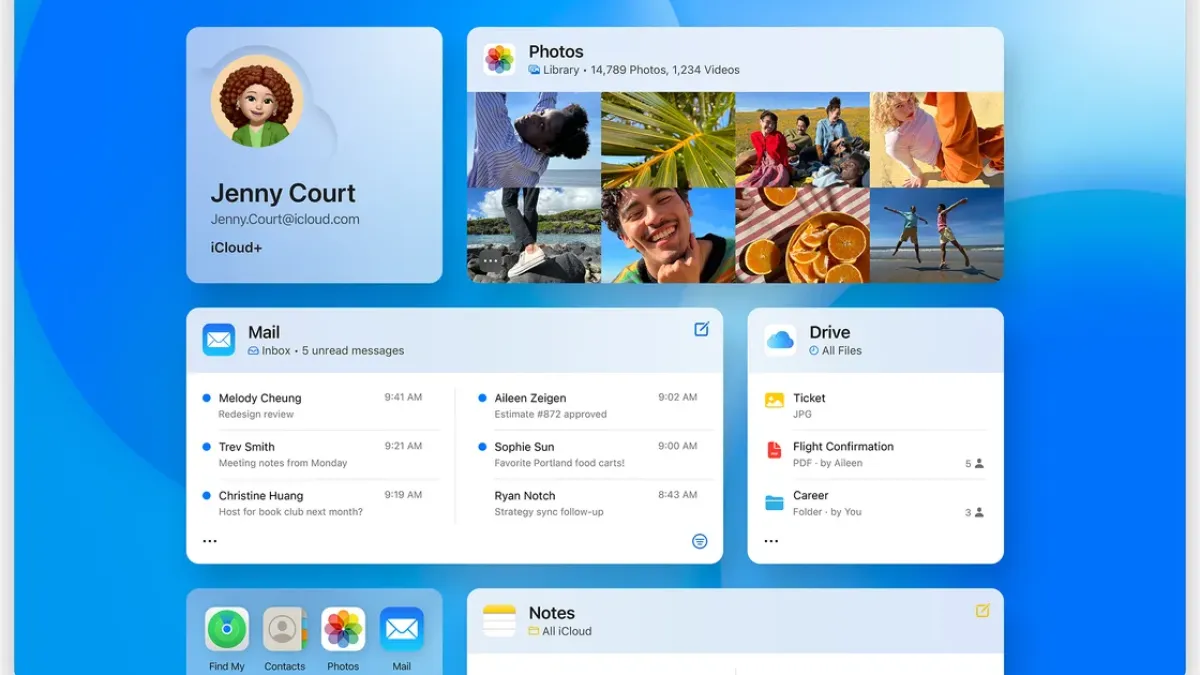Open the smiling man selfie photo
Screen dimensions: 1200x675
coord(668,236)
